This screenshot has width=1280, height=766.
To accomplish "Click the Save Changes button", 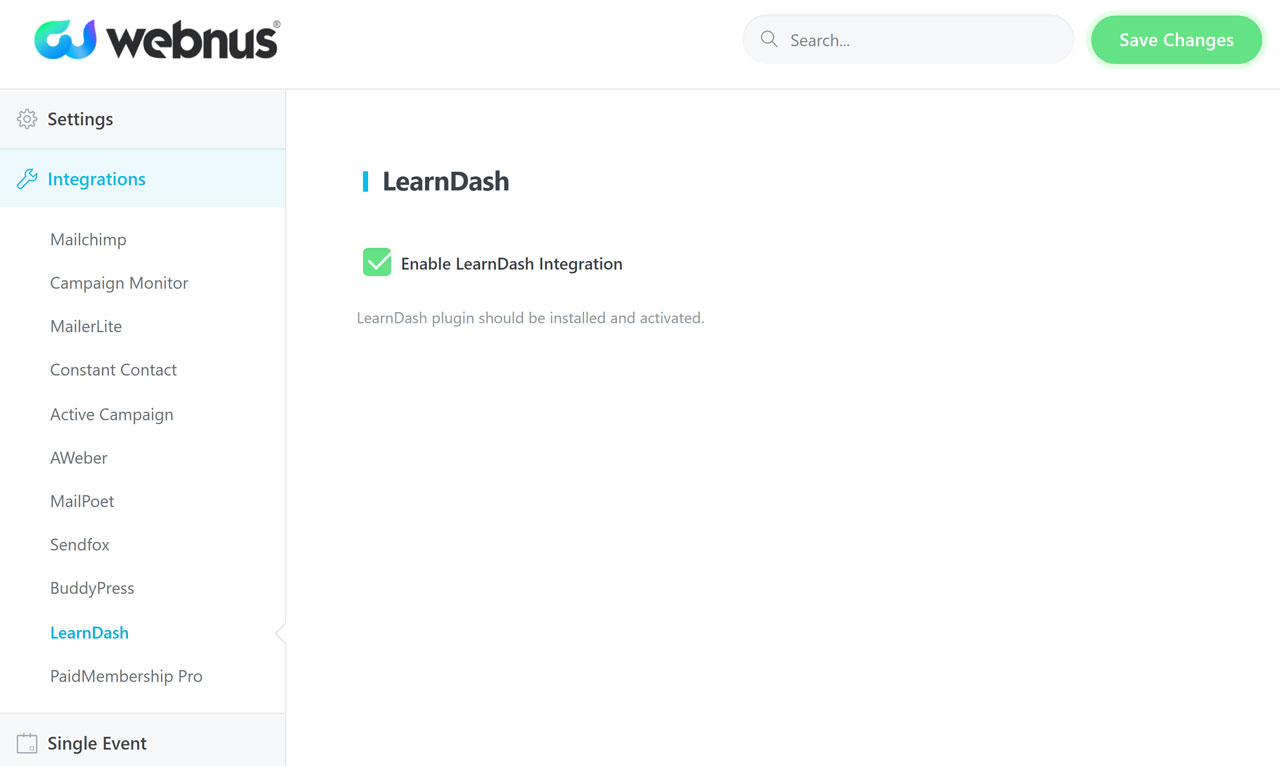I will click(1176, 40).
